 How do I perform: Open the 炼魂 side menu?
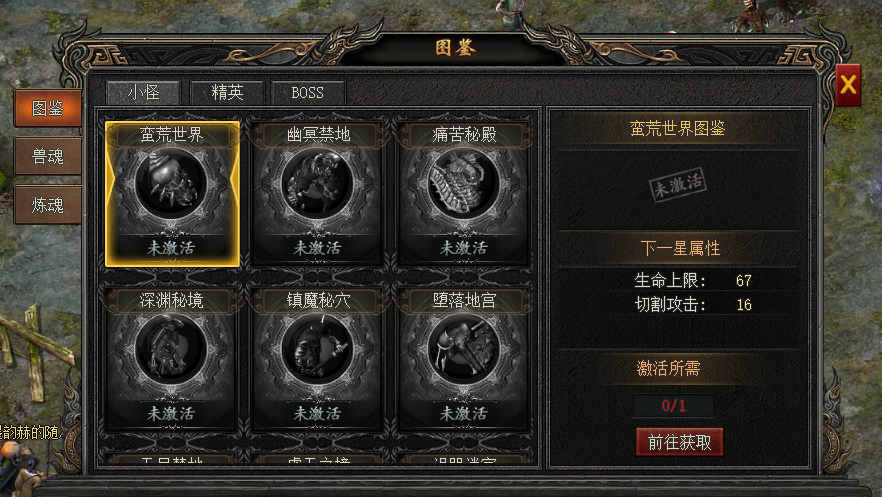pyautogui.click(x=48, y=205)
